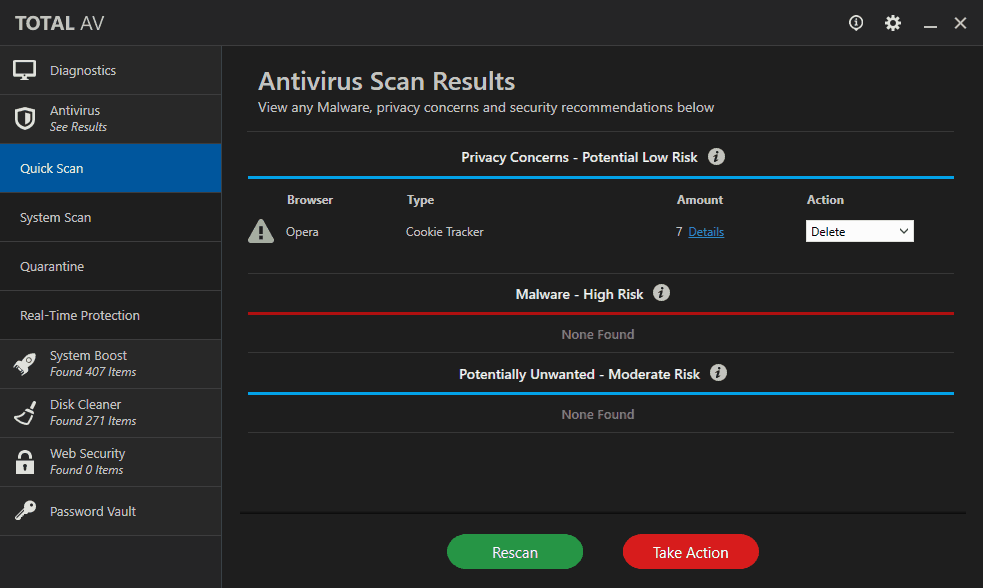This screenshot has width=983, height=588.
Task: Open the settings gear in the title bar
Action: coord(893,22)
